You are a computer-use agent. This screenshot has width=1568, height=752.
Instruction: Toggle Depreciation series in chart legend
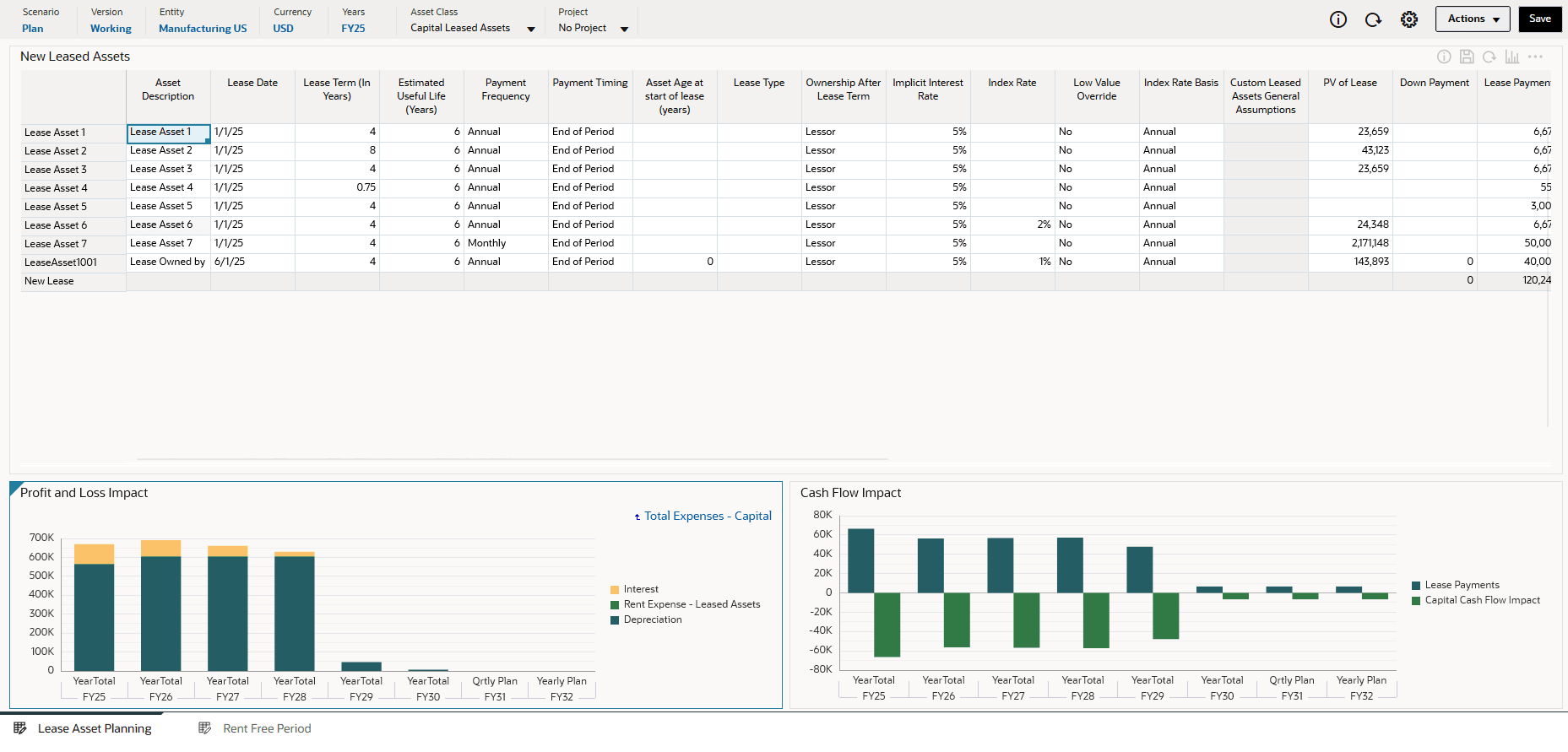(652, 619)
